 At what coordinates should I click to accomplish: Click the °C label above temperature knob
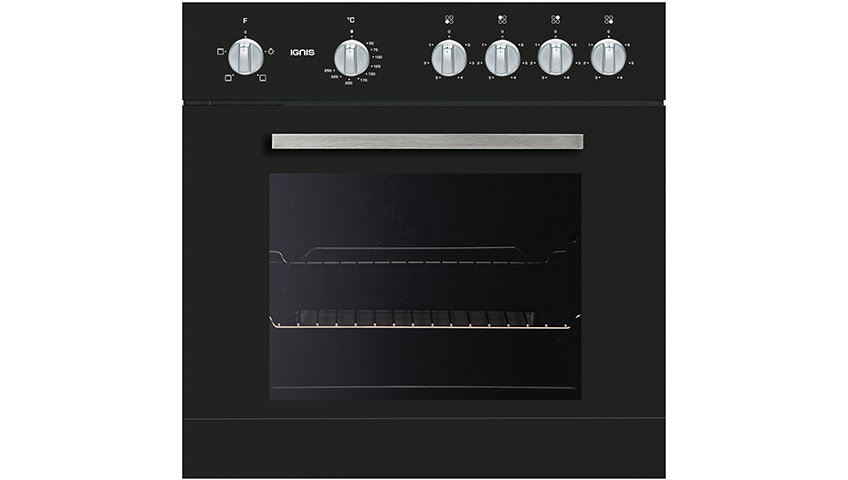[x=351, y=20]
